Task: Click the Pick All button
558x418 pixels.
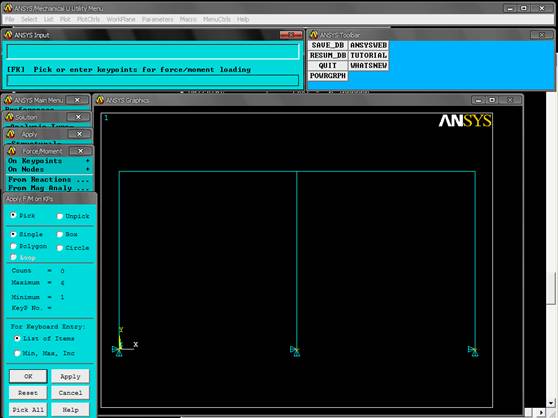Action: pyautogui.click(x=28, y=410)
